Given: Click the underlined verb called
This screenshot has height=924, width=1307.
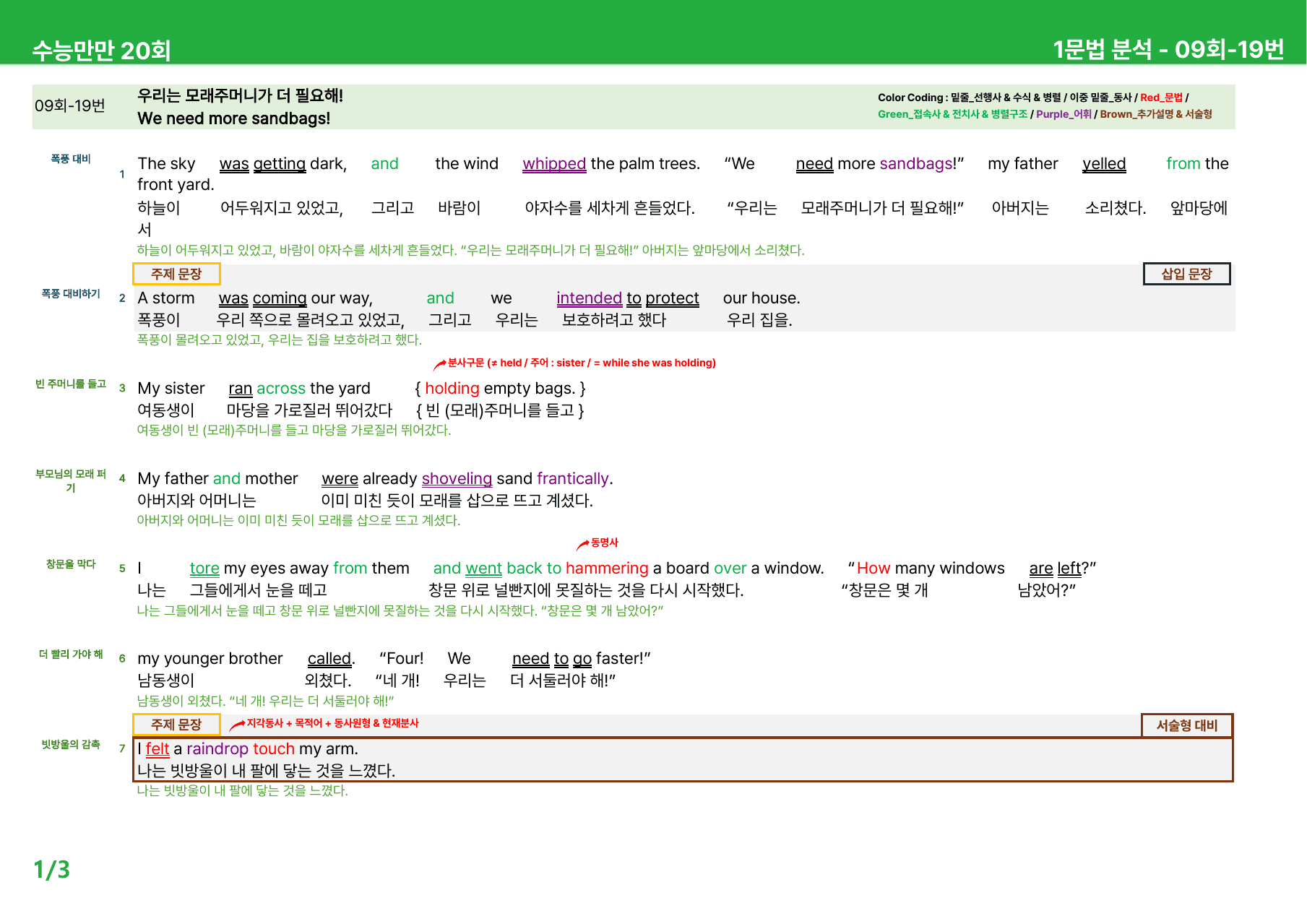Looking at the screenshot, I should 329,659.
